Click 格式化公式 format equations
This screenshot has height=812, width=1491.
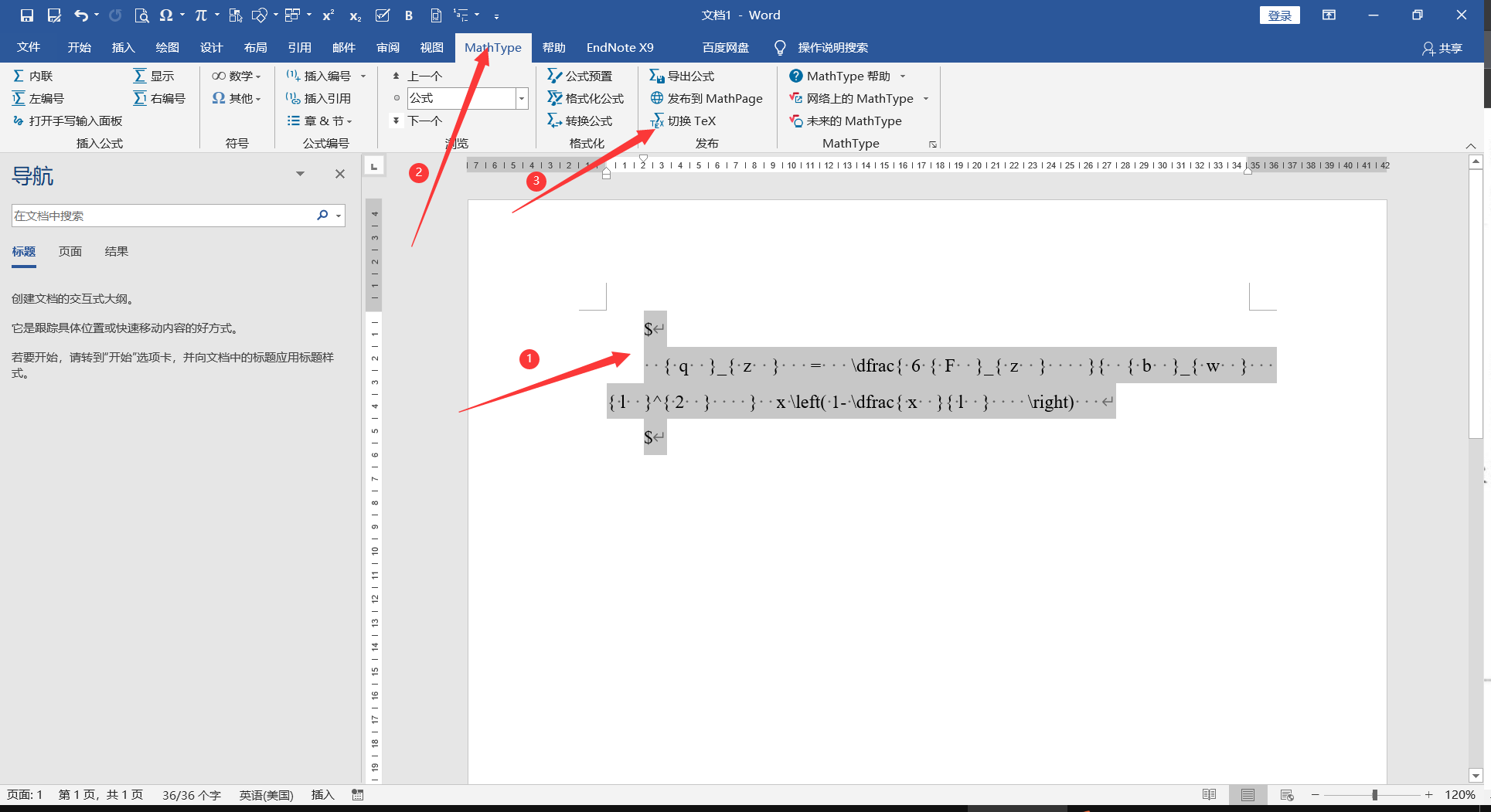586,98
